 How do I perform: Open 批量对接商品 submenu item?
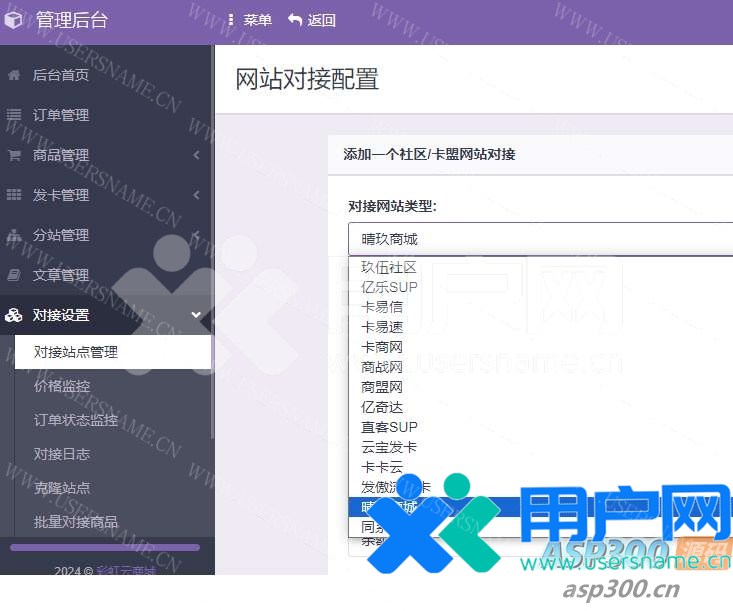pyautogui.click(x=76, y=522)
